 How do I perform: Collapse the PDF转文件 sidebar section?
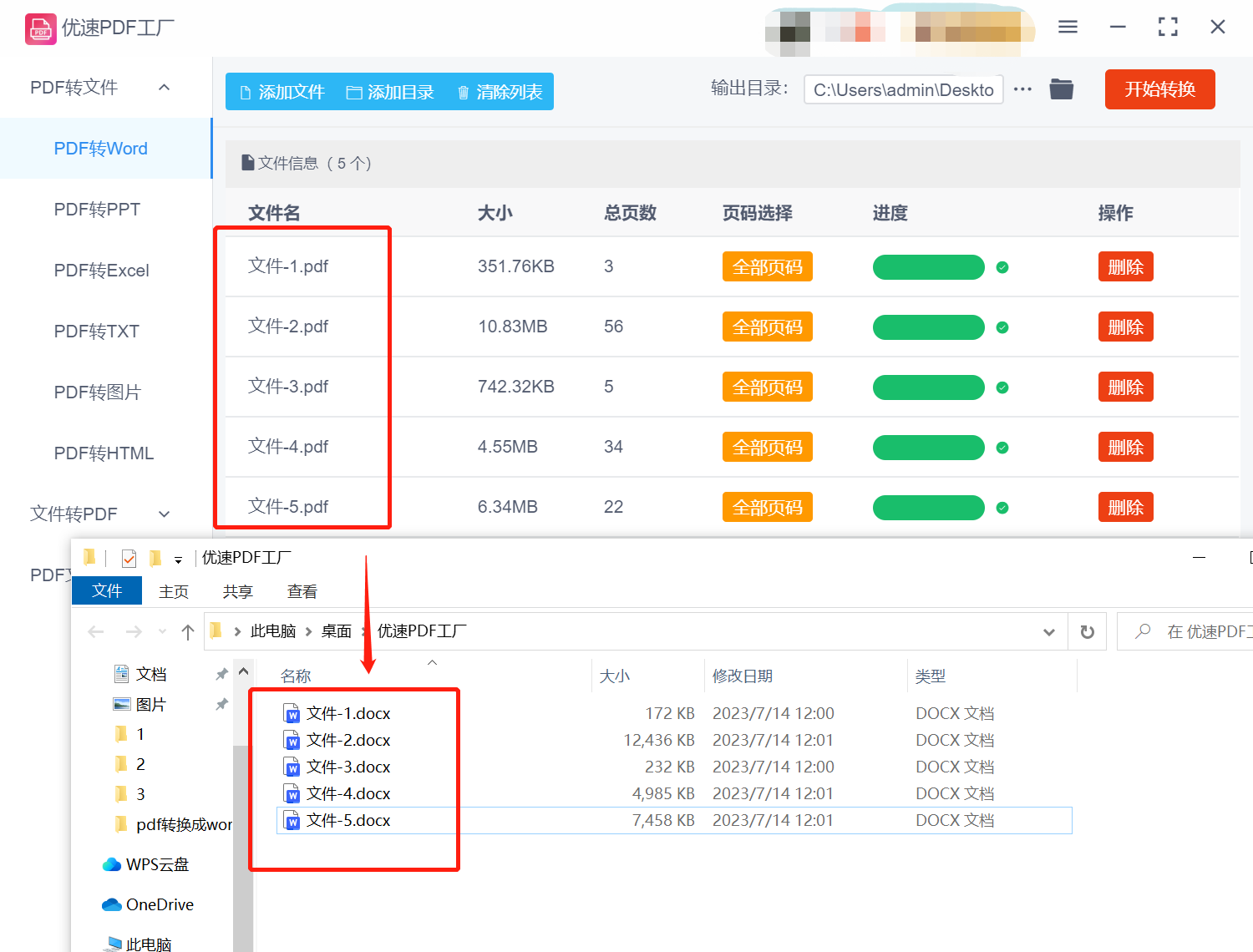click(x=165, y=88)
